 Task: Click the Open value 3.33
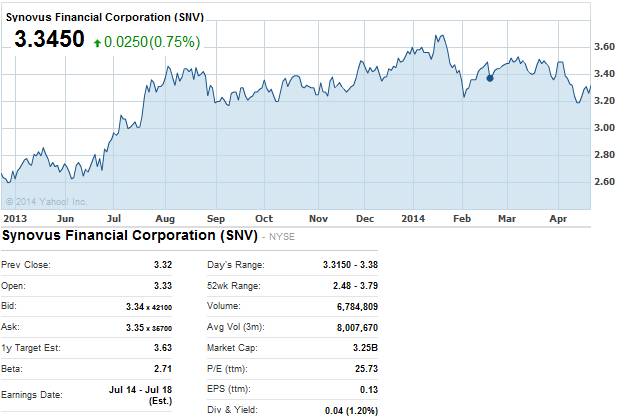tap(163, 286)
